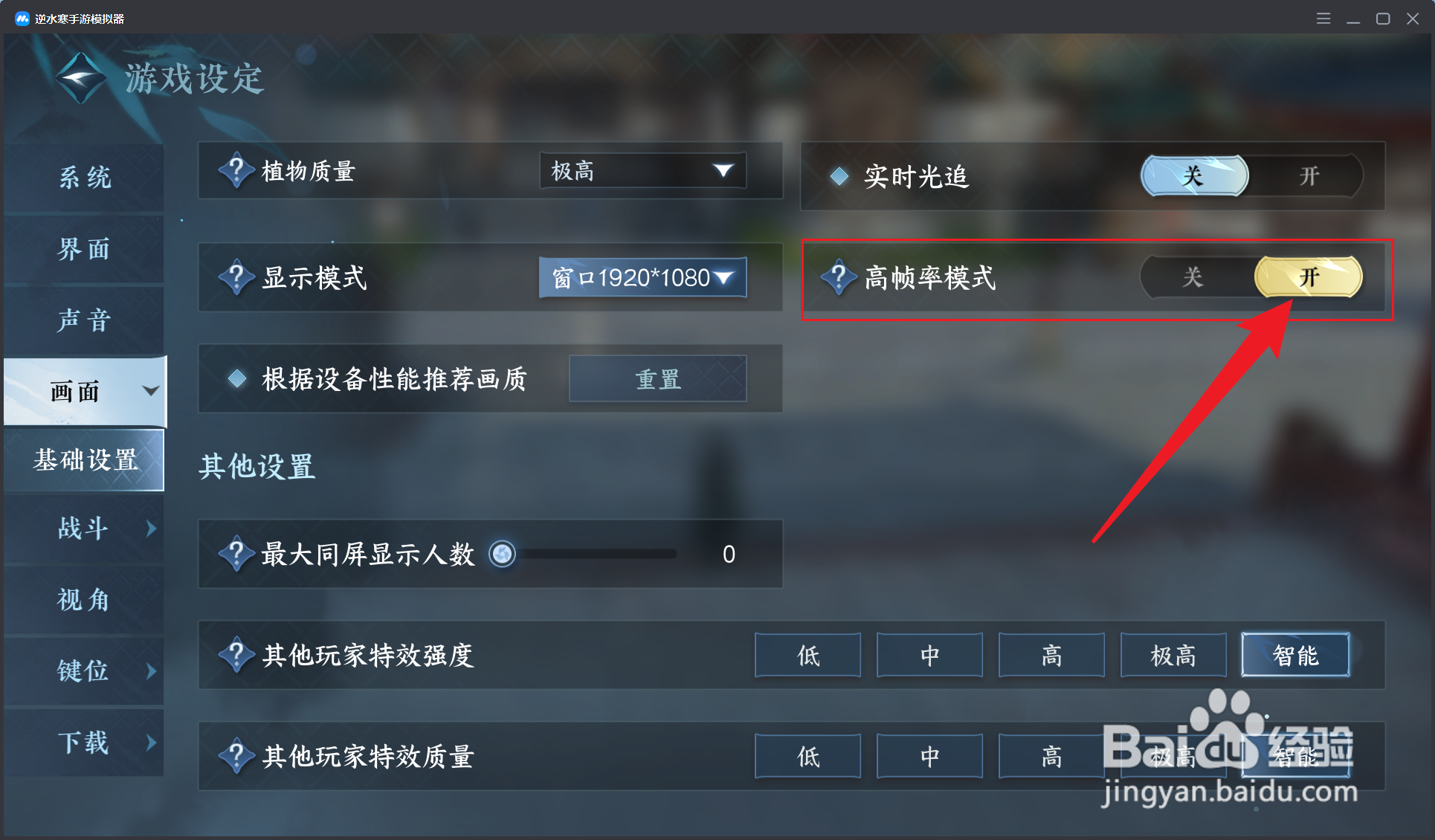Click the help icon beside 其他玩家特效强度
This screenshot has height=840, width=1435.
[236, 655]
